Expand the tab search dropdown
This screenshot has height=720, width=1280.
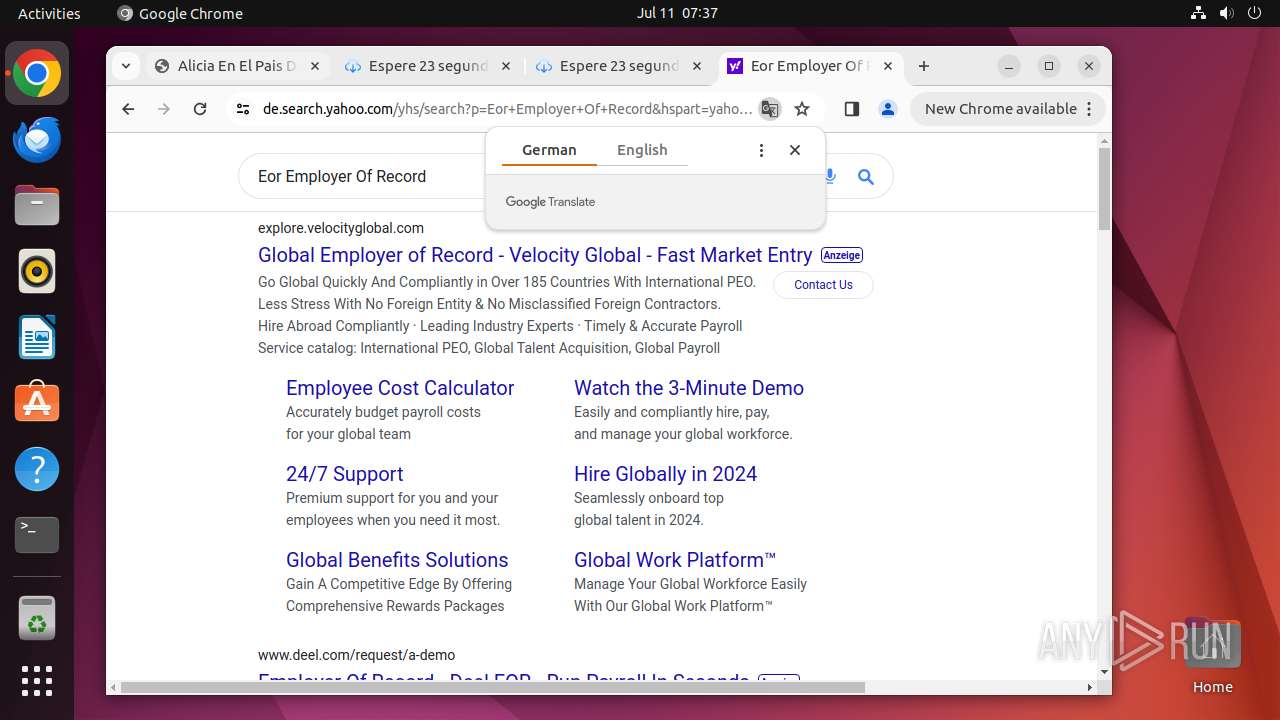tap(126, 66)
